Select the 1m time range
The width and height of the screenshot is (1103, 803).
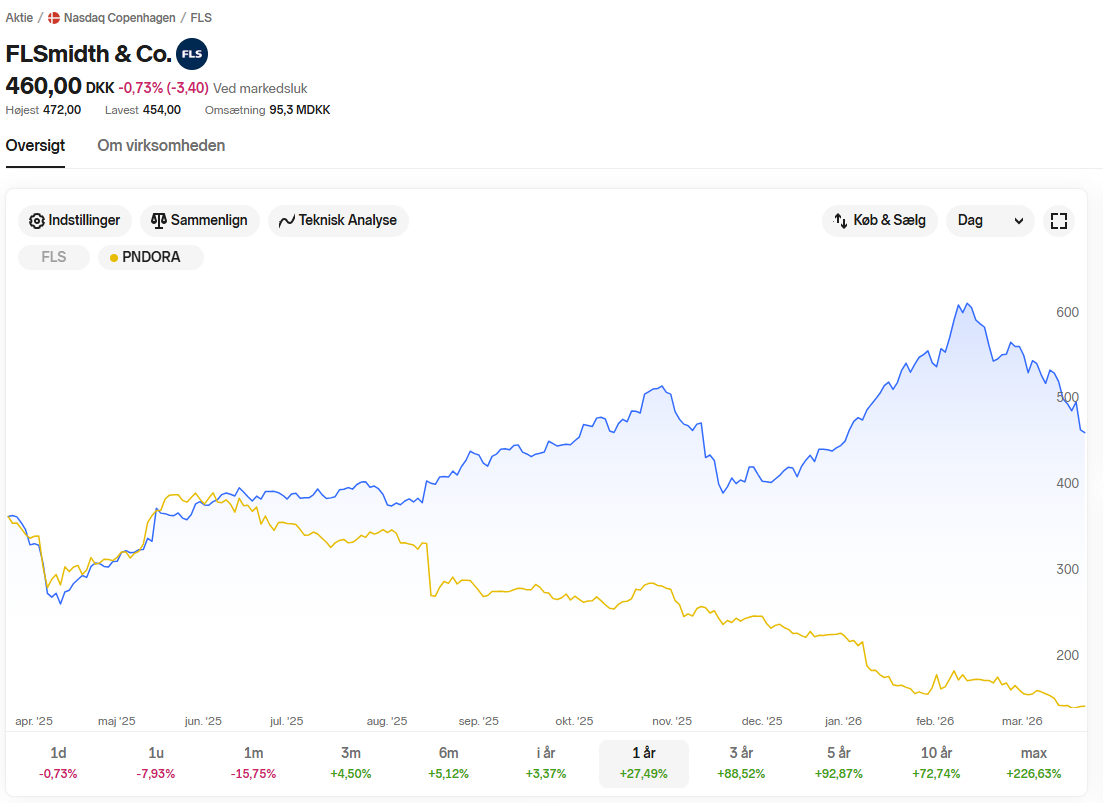253,763
